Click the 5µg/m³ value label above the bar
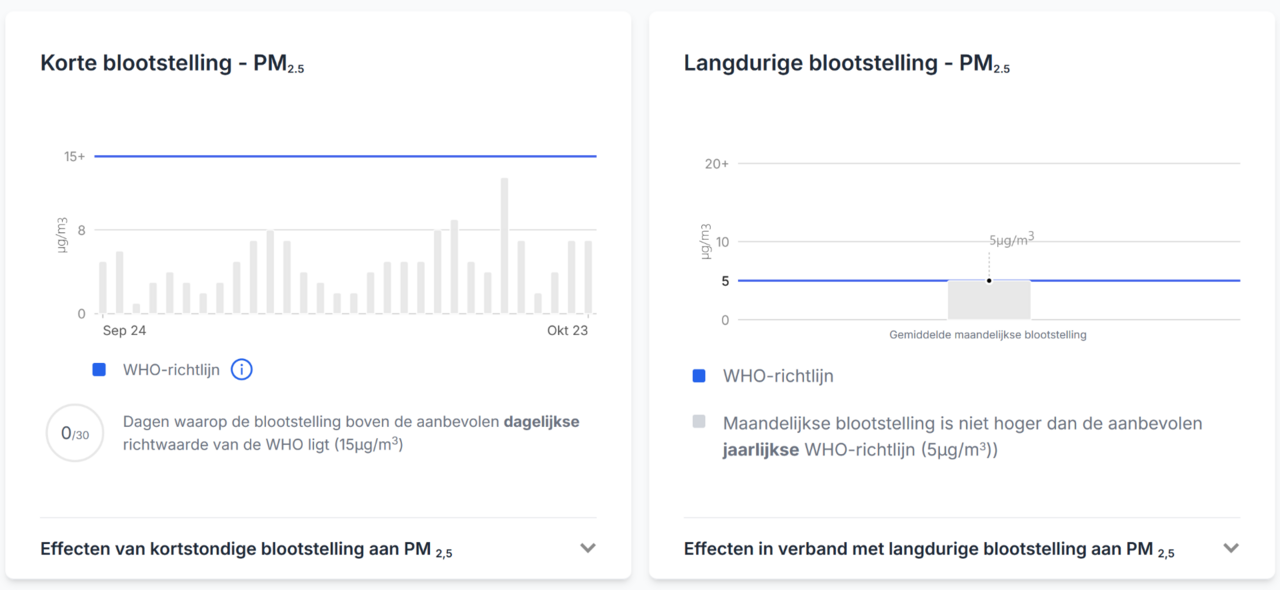Screen dimensions: 1280x590 coord(1011,239)
